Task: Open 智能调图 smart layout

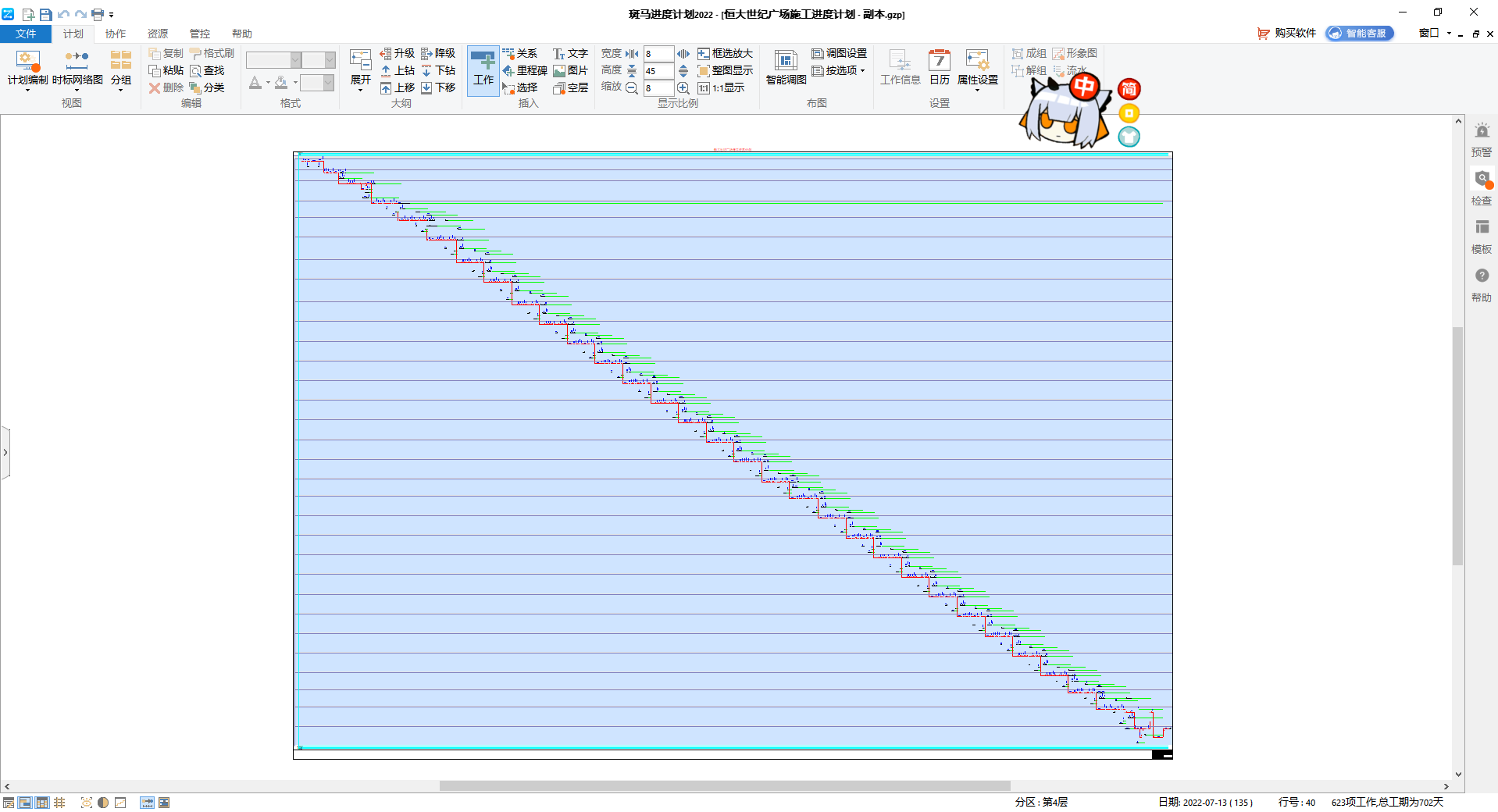Action: click(786, 68)
